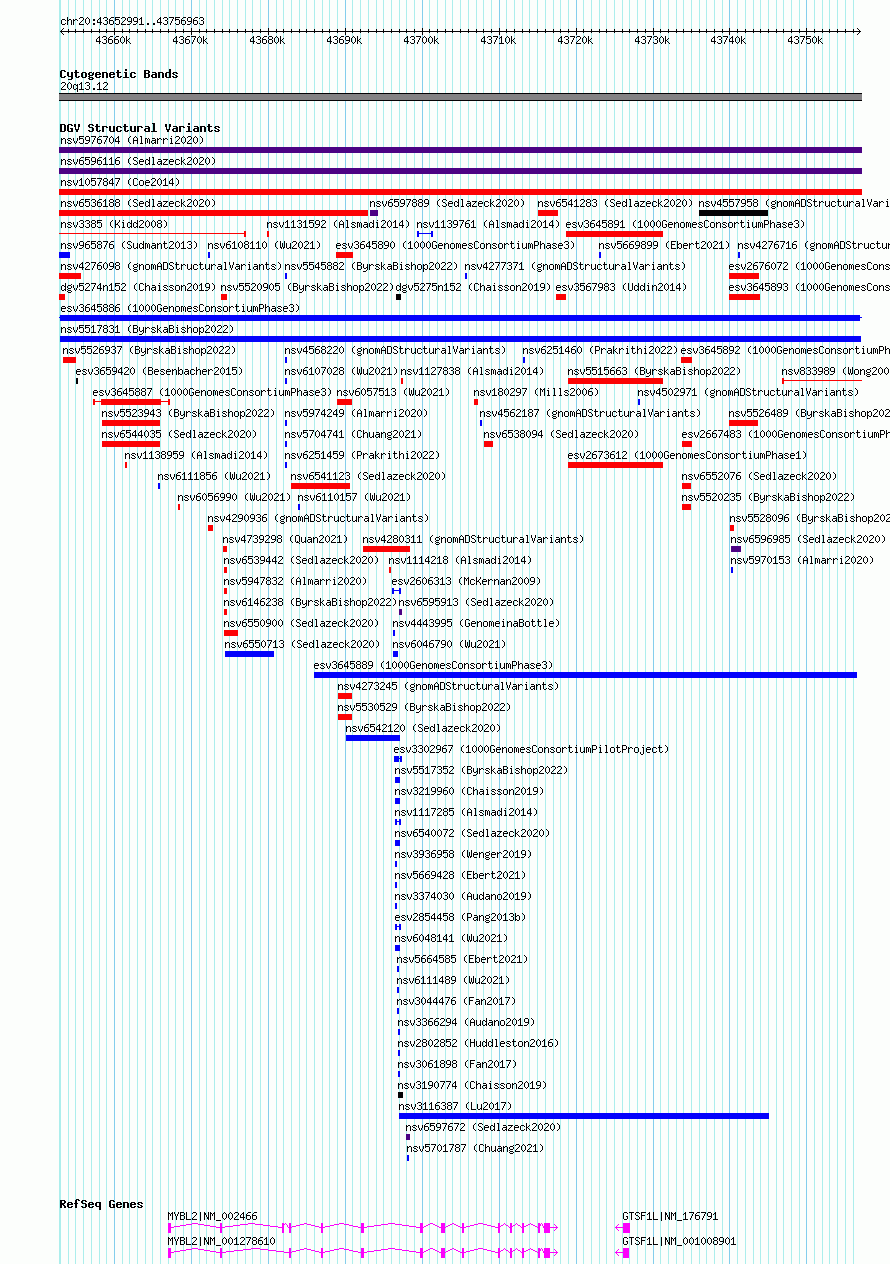890x1264 pixels.
Task: Click the nsv6108110 (Wu2021) label
Action: pyautogui.click(x=264, y=245)
